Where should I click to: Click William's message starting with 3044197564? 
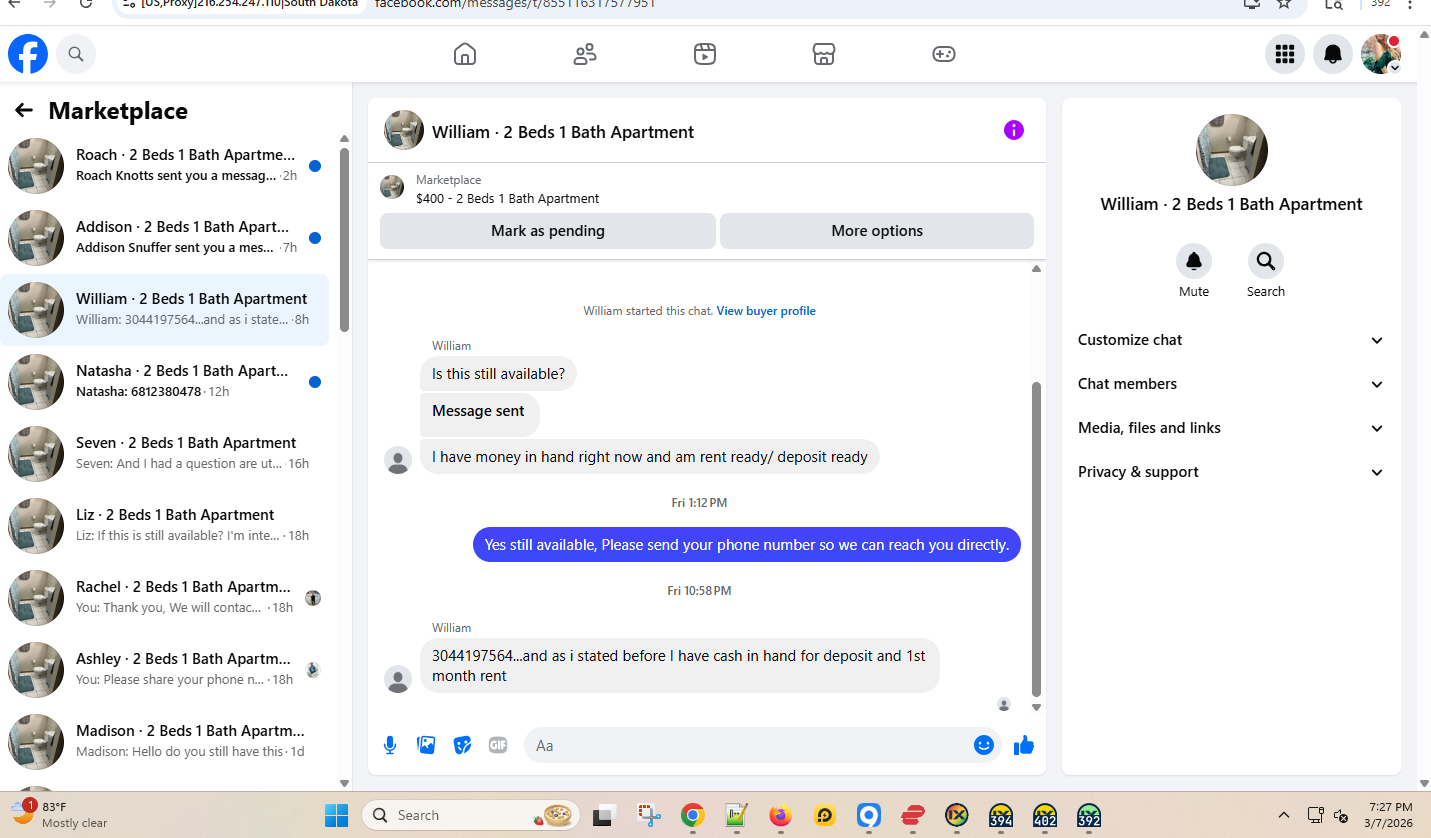coord(679,666)
